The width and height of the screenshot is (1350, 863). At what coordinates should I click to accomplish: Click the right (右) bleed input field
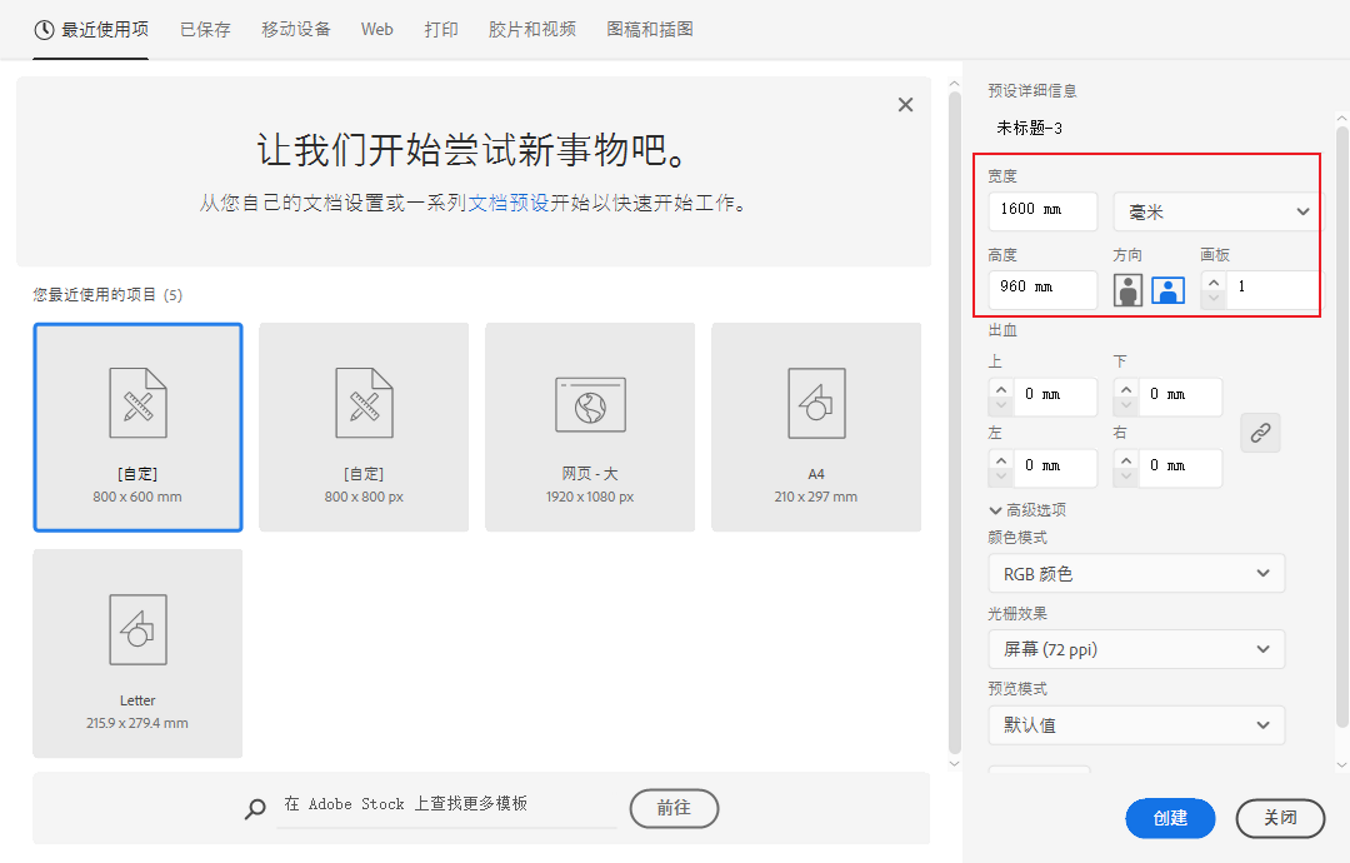pos(1180,468)
